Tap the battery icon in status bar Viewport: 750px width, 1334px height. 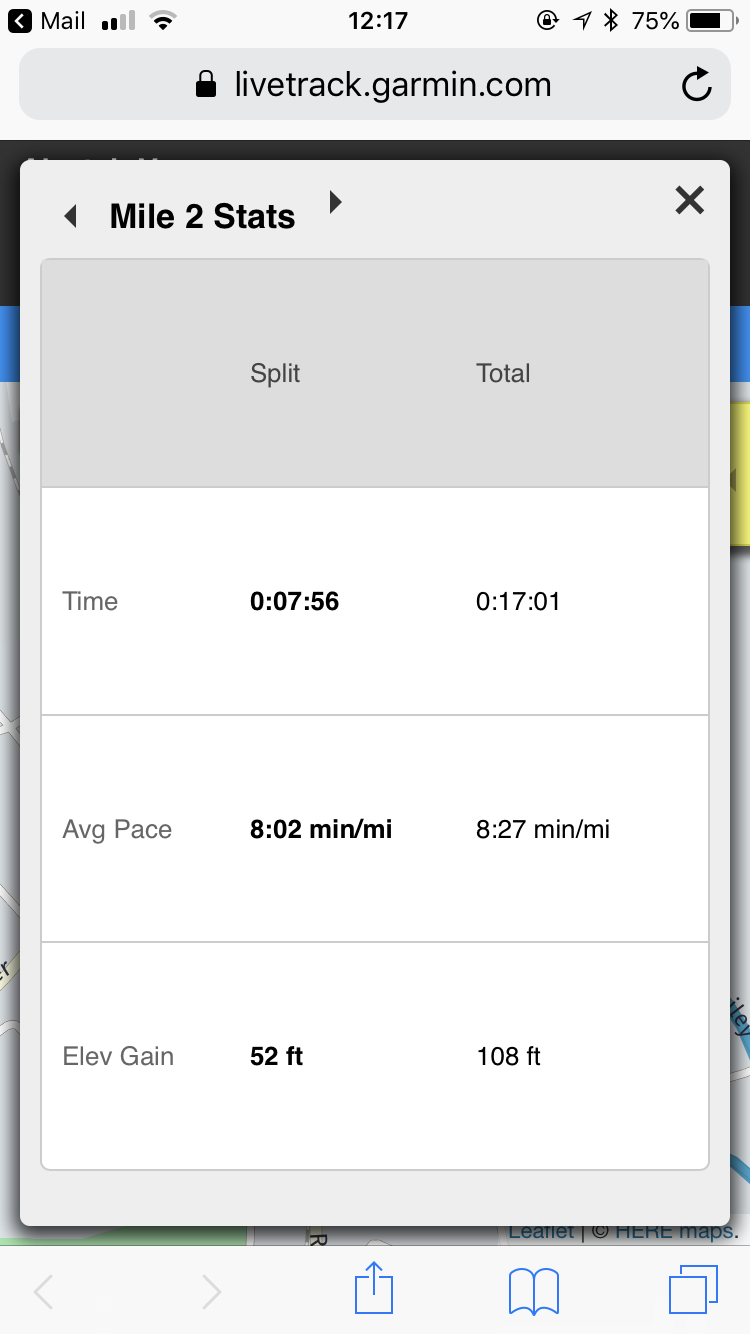coord(709,21)
